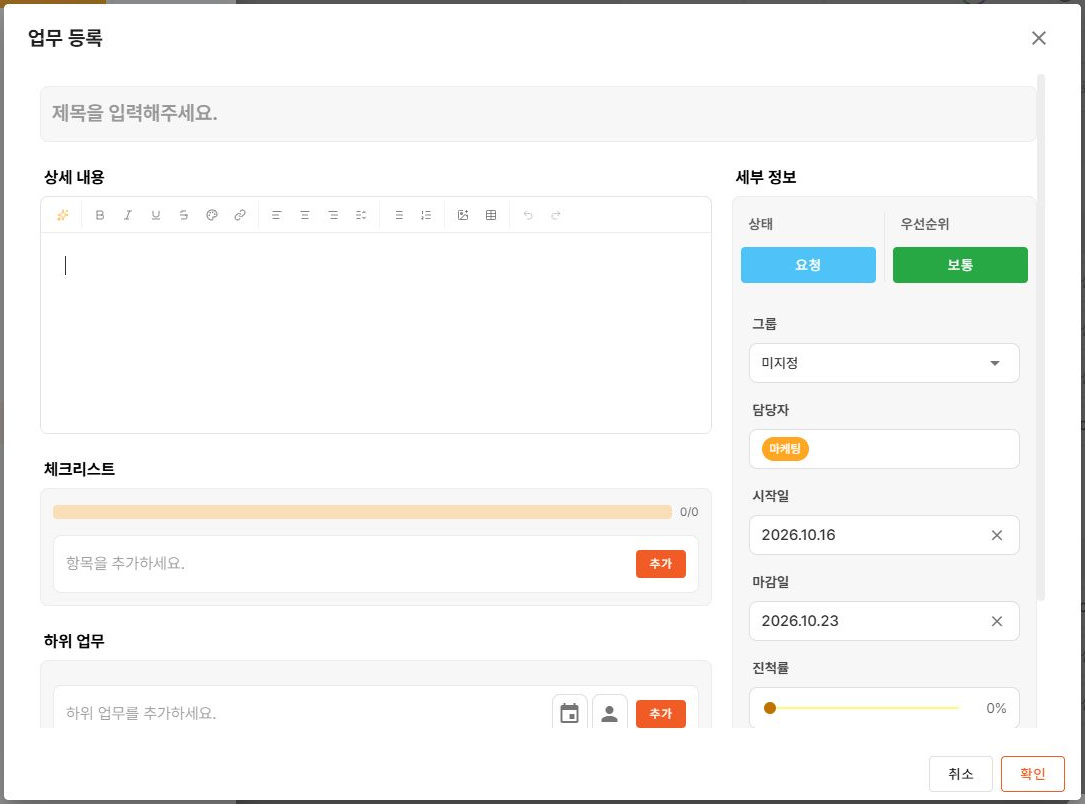This screenshot has width=1085, height=804.
Task: Clear the start date 2026.10.16
Action: (x=996, y=535)
